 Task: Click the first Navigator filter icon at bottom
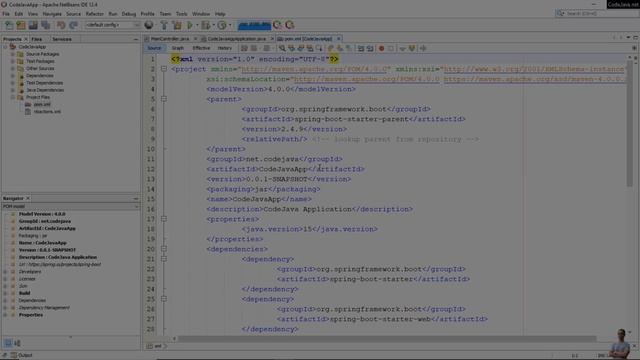click(x=8, y=343)
